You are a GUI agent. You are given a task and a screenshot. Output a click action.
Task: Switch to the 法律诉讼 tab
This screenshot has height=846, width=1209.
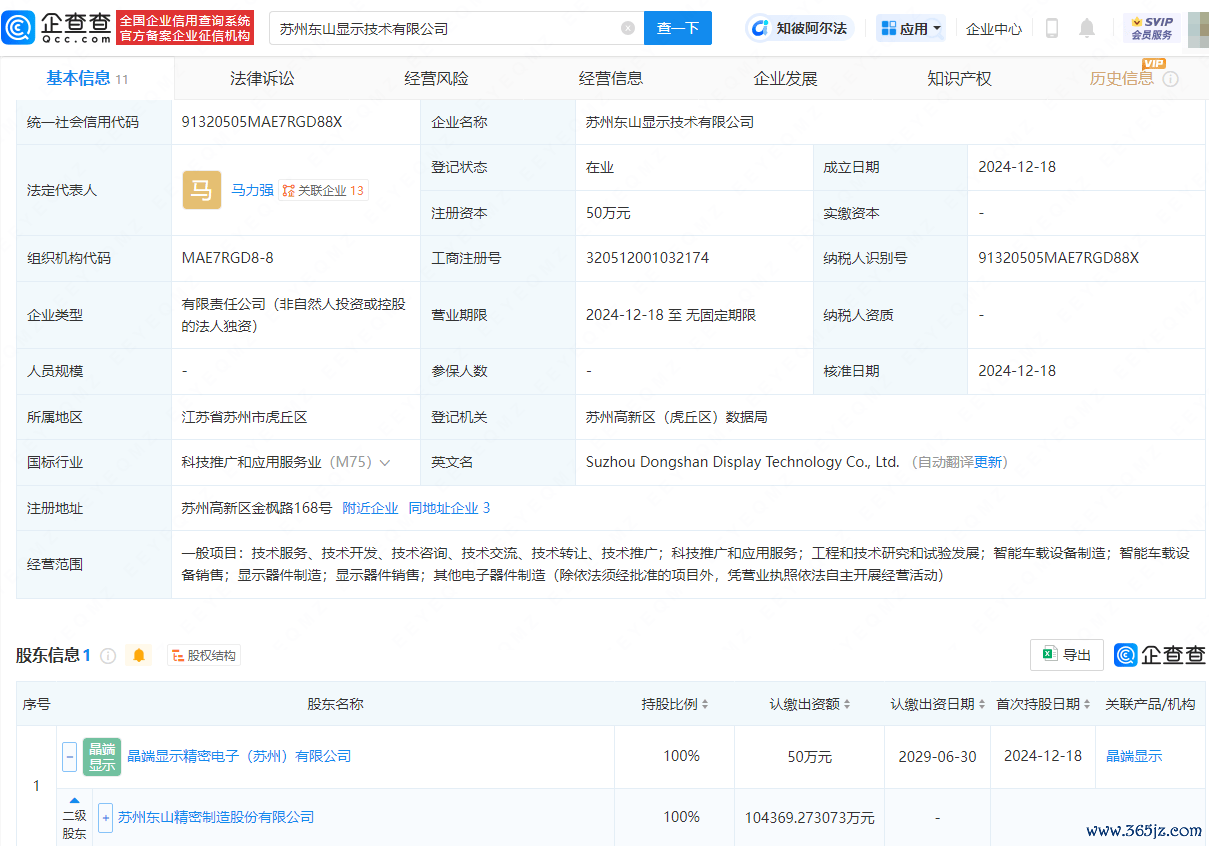point(262,79)
